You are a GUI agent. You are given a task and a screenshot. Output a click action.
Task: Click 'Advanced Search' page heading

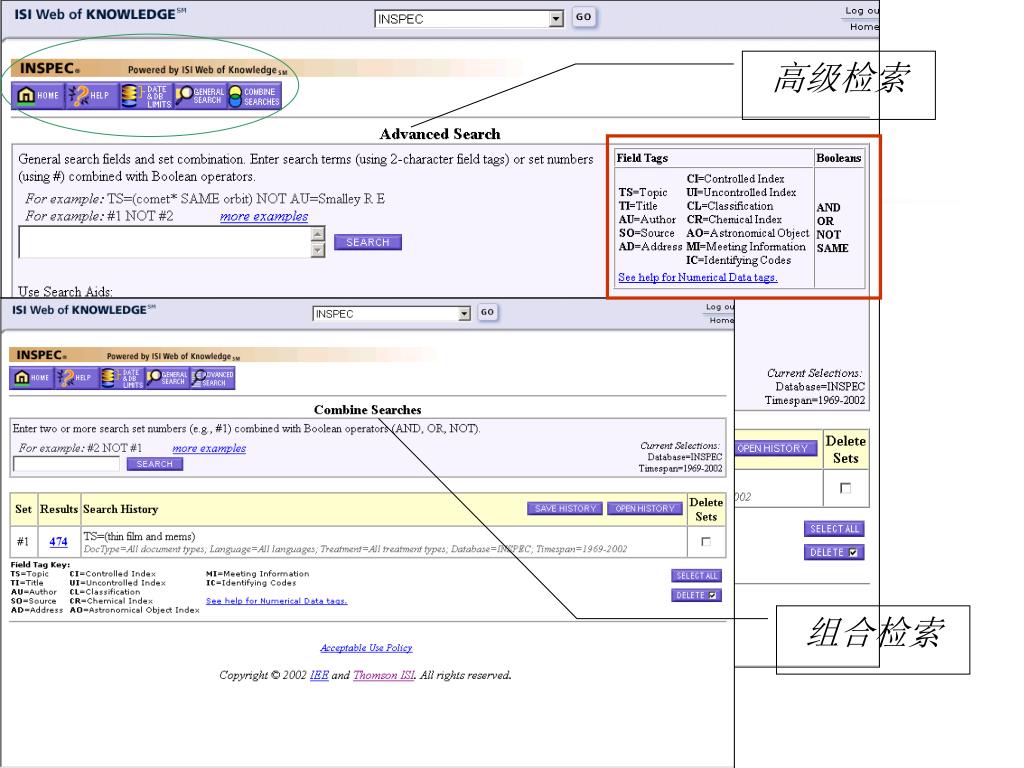[440, 134]
